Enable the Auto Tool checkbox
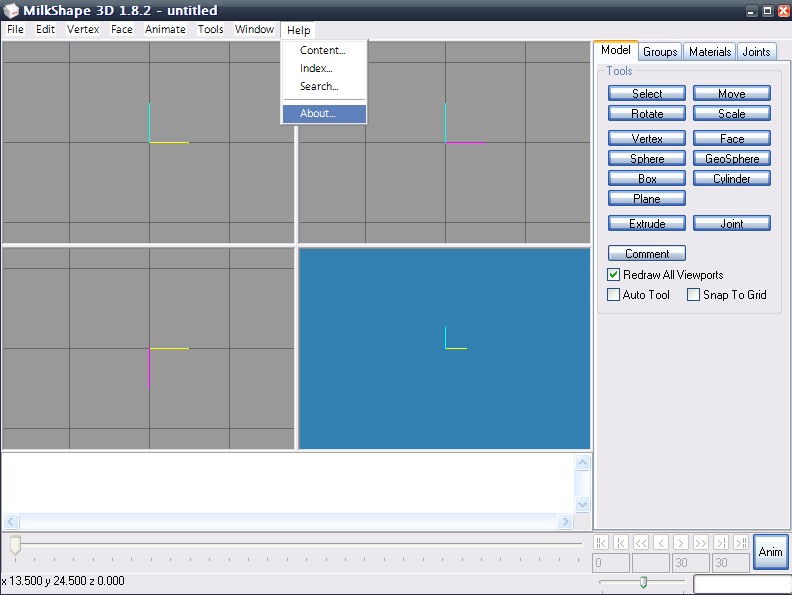Viewport: 792px width, 595px height. click(614, 295)
